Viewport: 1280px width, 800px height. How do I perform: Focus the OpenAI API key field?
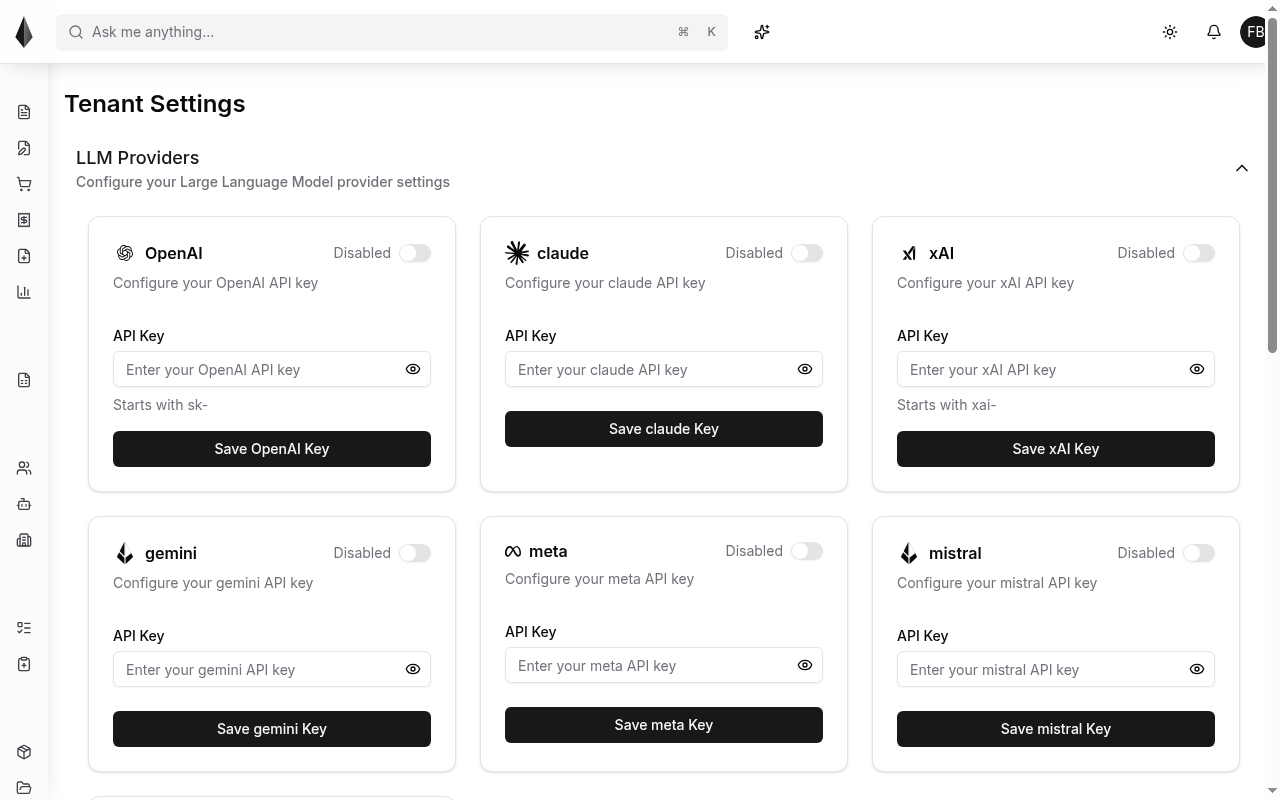272,370
